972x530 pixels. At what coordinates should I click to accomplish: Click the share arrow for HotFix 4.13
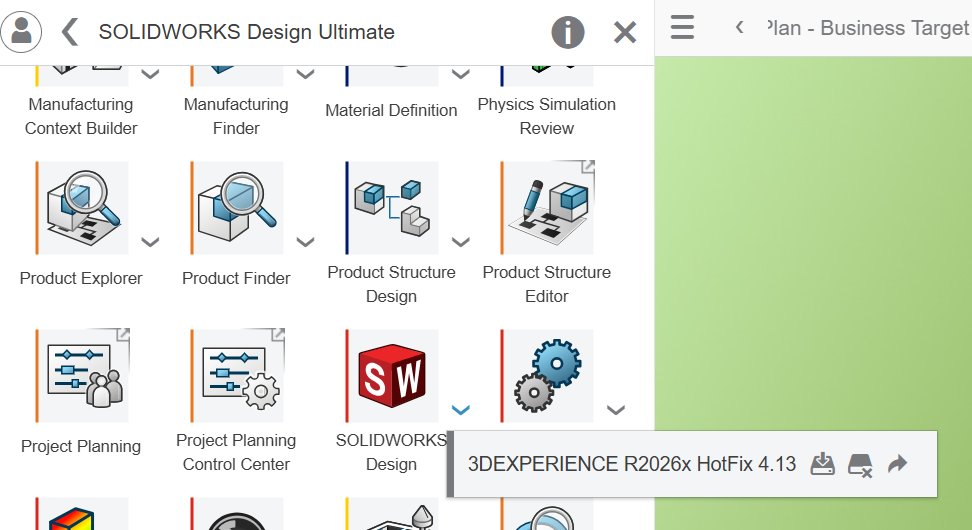click(x=897, y=464)
